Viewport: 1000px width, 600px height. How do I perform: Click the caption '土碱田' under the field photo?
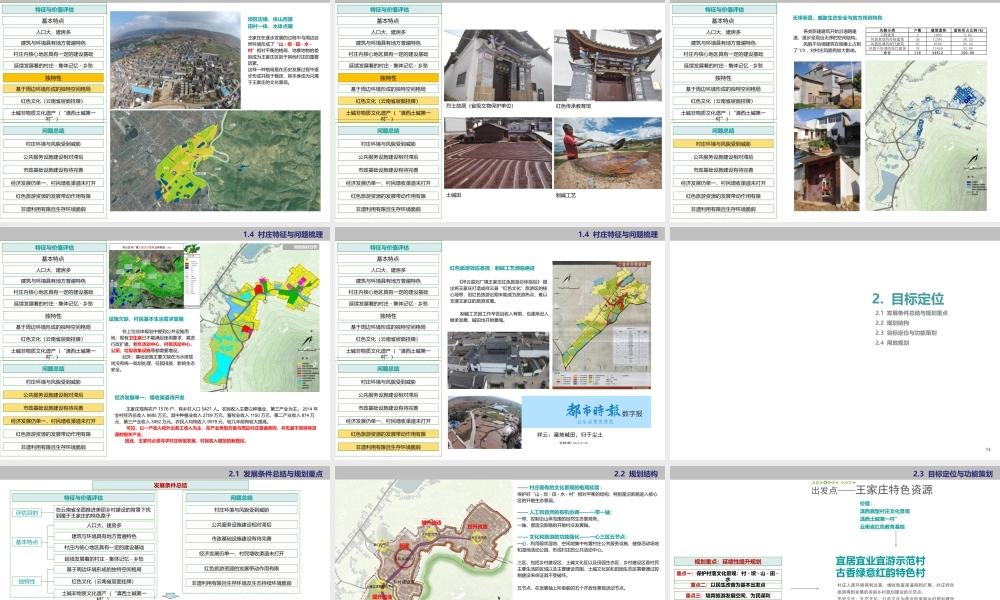[x=453, y=195]
